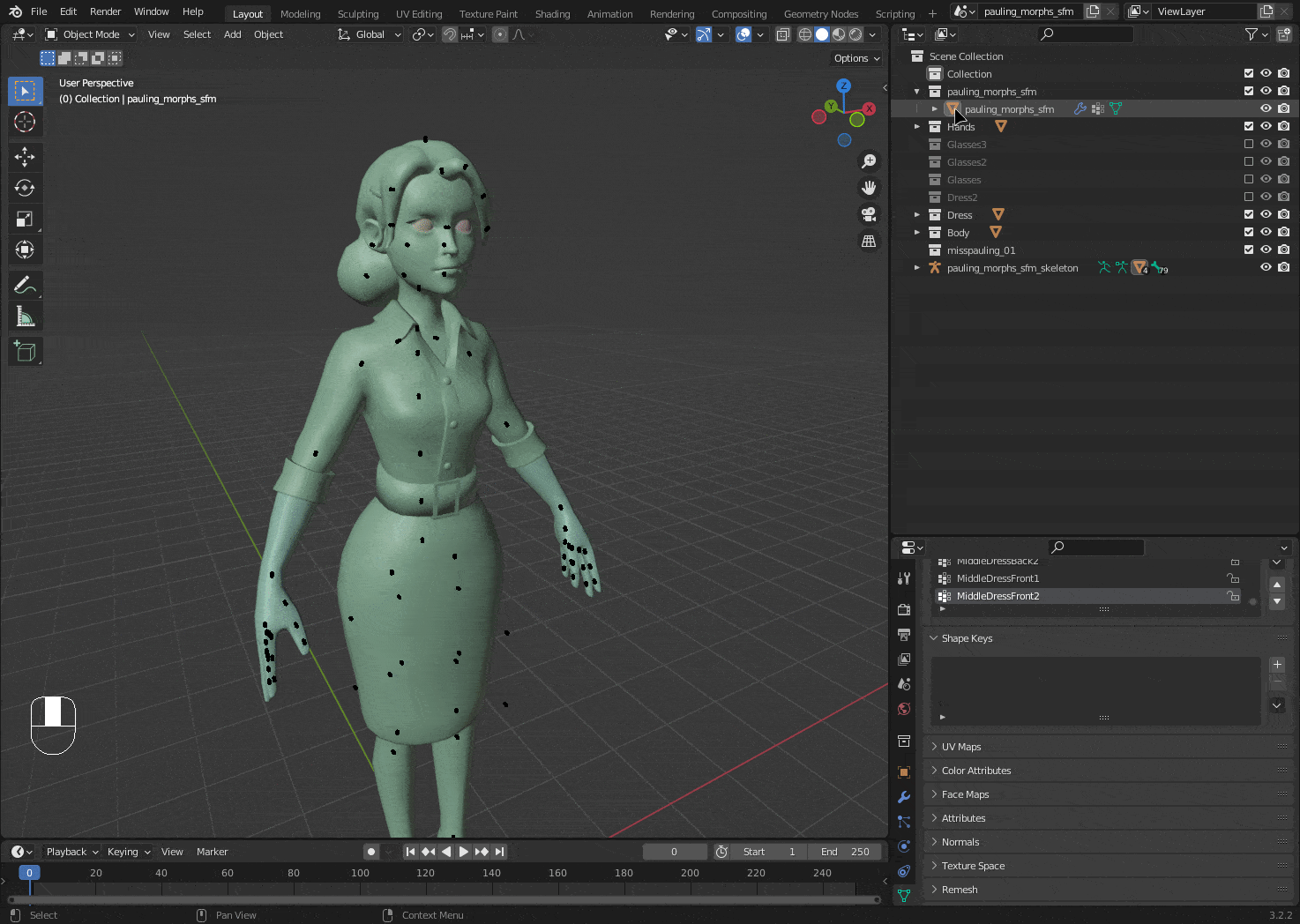Select the Scale tool

pyautogui.click(x=25, y=219)
